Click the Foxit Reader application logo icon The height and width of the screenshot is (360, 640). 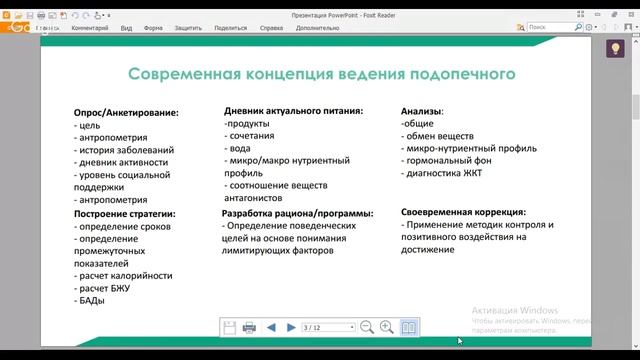(6, 15)
